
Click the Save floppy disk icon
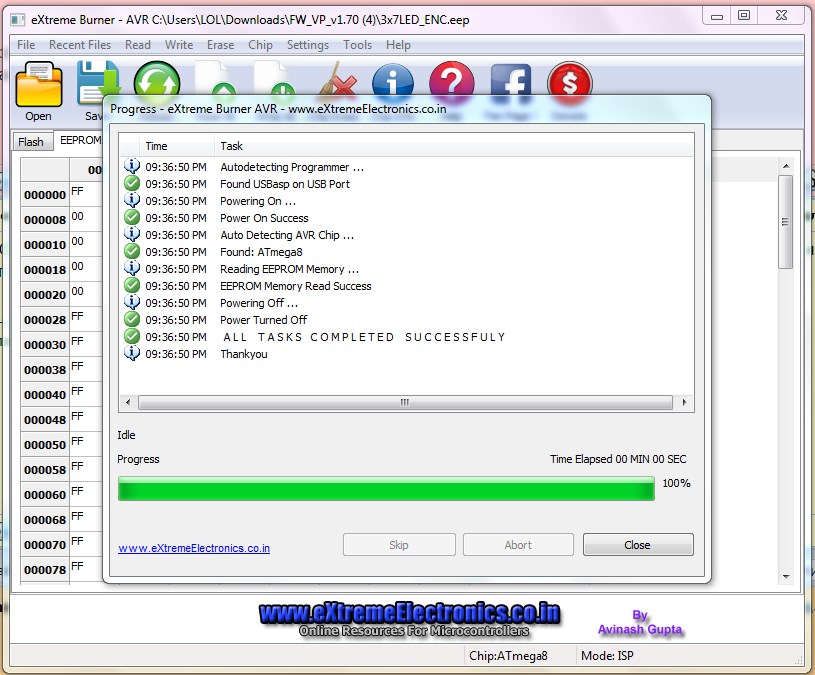tap(95, 82)
